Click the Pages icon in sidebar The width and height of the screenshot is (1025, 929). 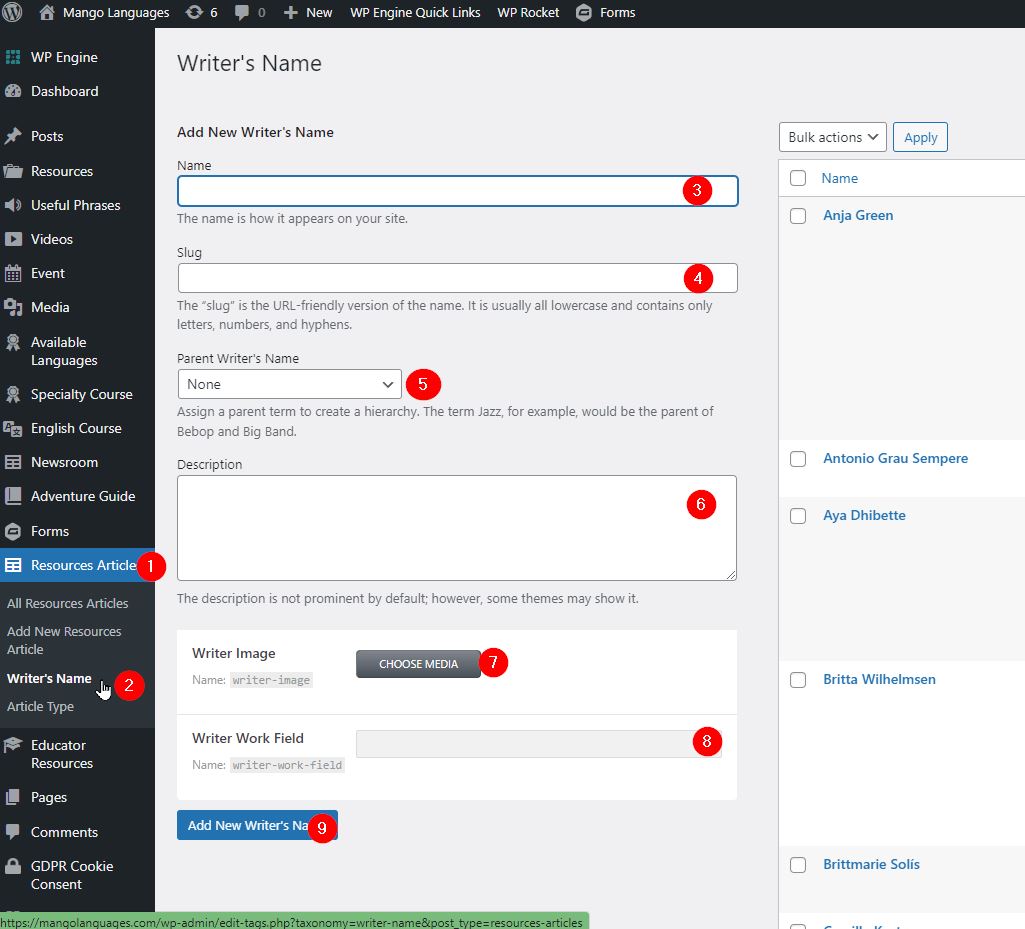(13, 797)
